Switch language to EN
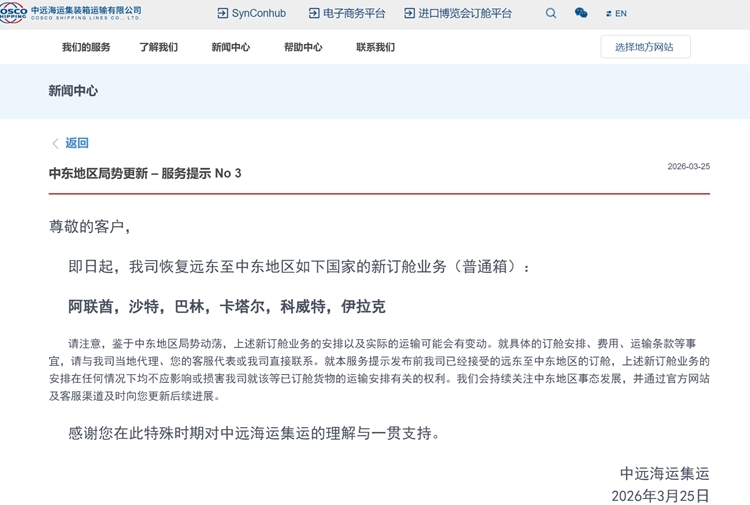750x505 pixels. tap(621, 14)
